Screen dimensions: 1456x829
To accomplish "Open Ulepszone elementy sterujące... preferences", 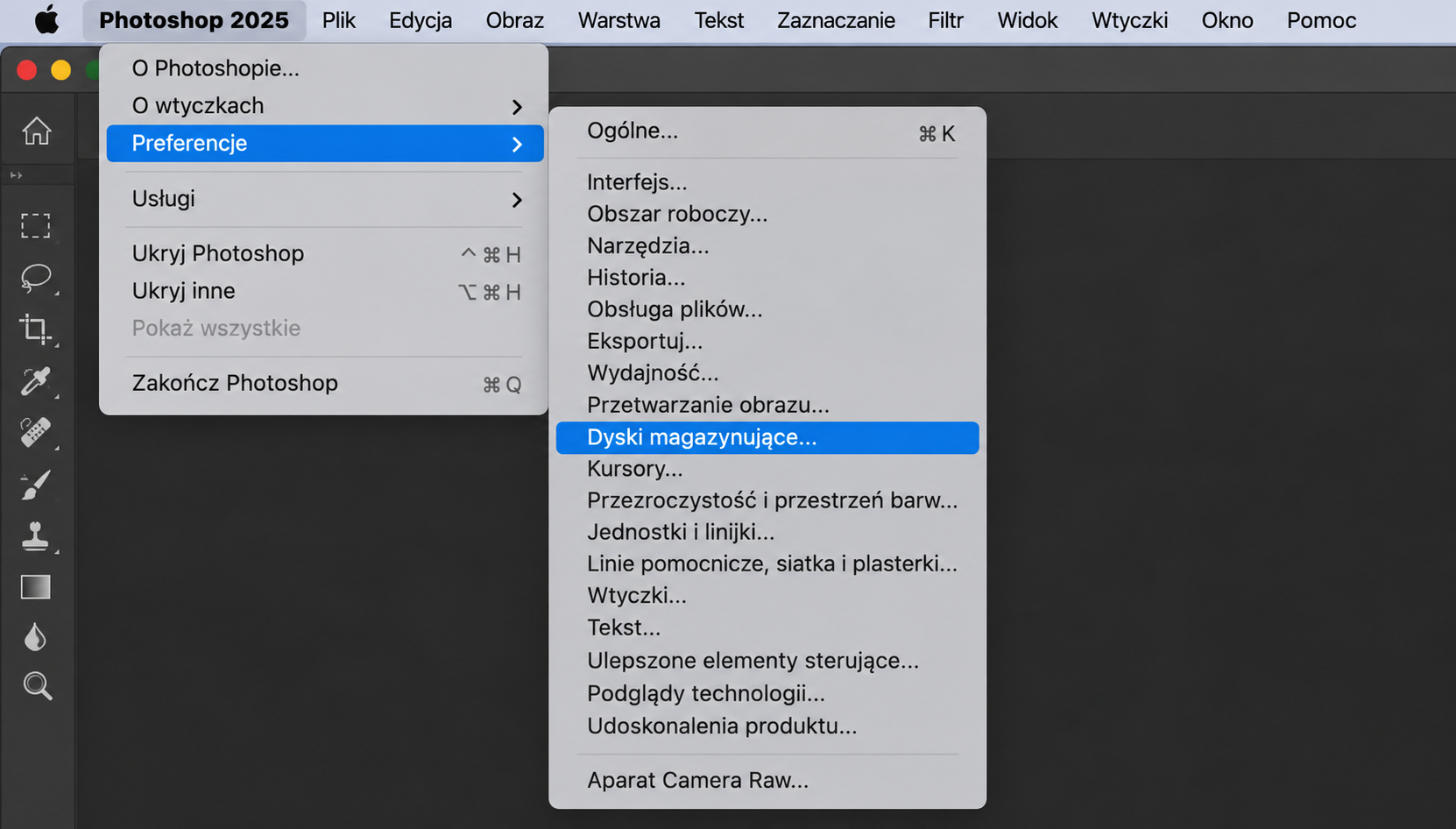I will [x=767, y=661].
